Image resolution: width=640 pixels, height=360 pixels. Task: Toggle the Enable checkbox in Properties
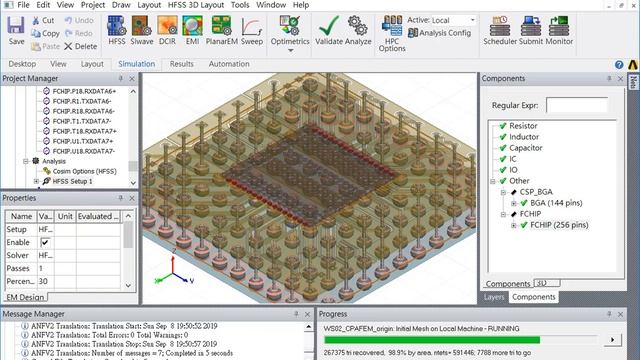coord(45,242)
